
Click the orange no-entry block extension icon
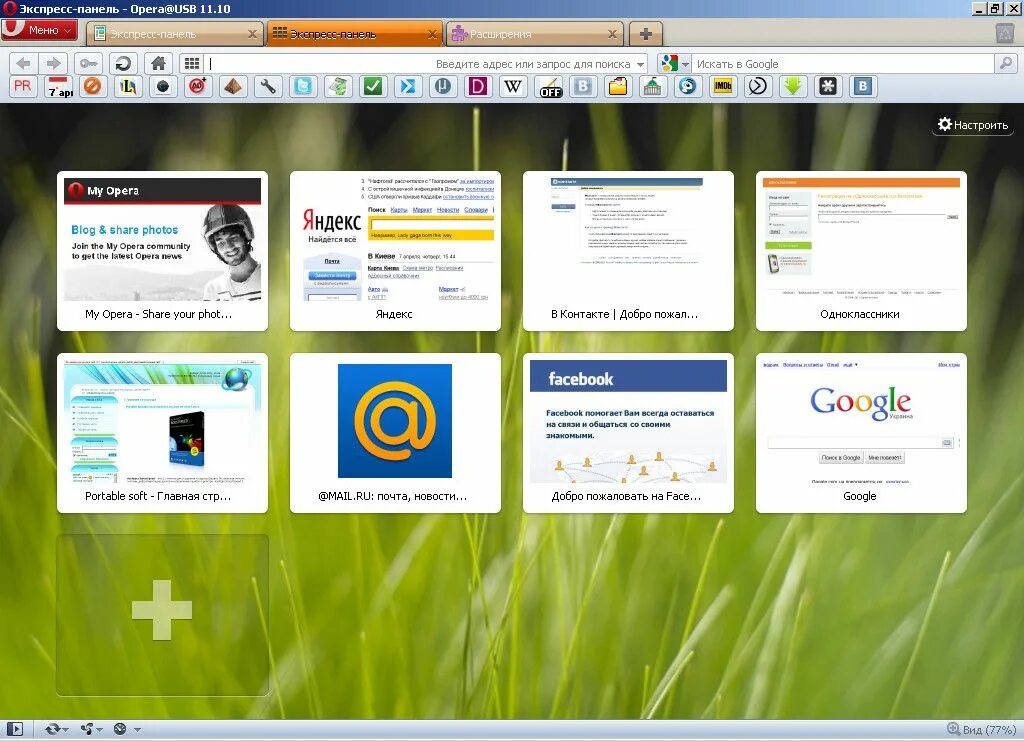[x=93, y=86]
